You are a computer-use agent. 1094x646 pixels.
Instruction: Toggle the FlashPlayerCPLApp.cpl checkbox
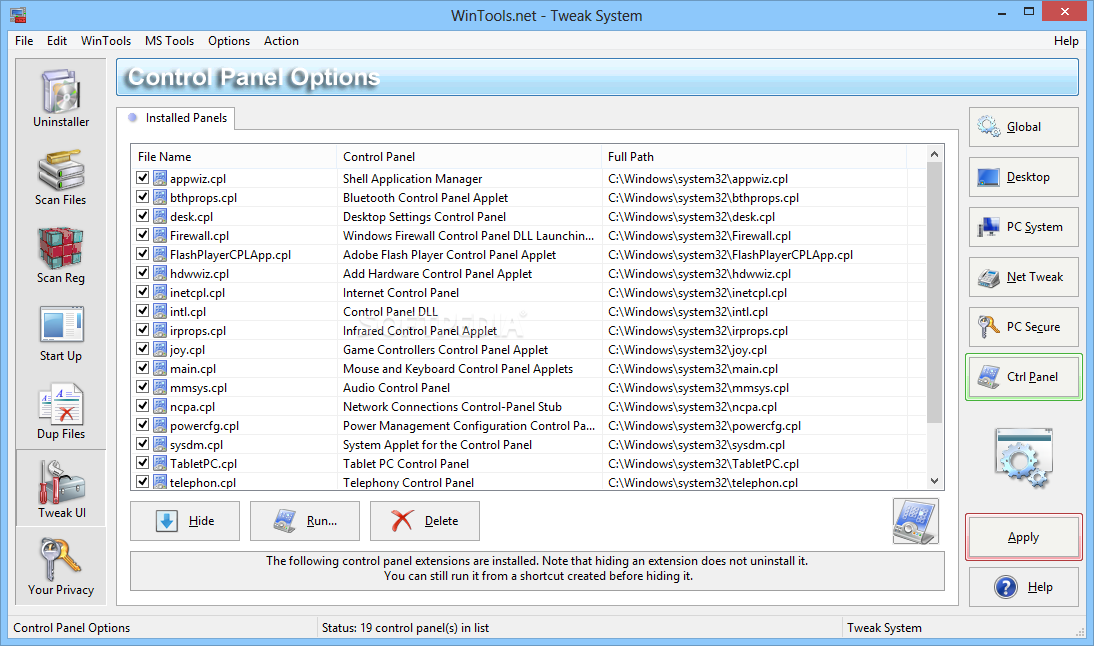143,255
